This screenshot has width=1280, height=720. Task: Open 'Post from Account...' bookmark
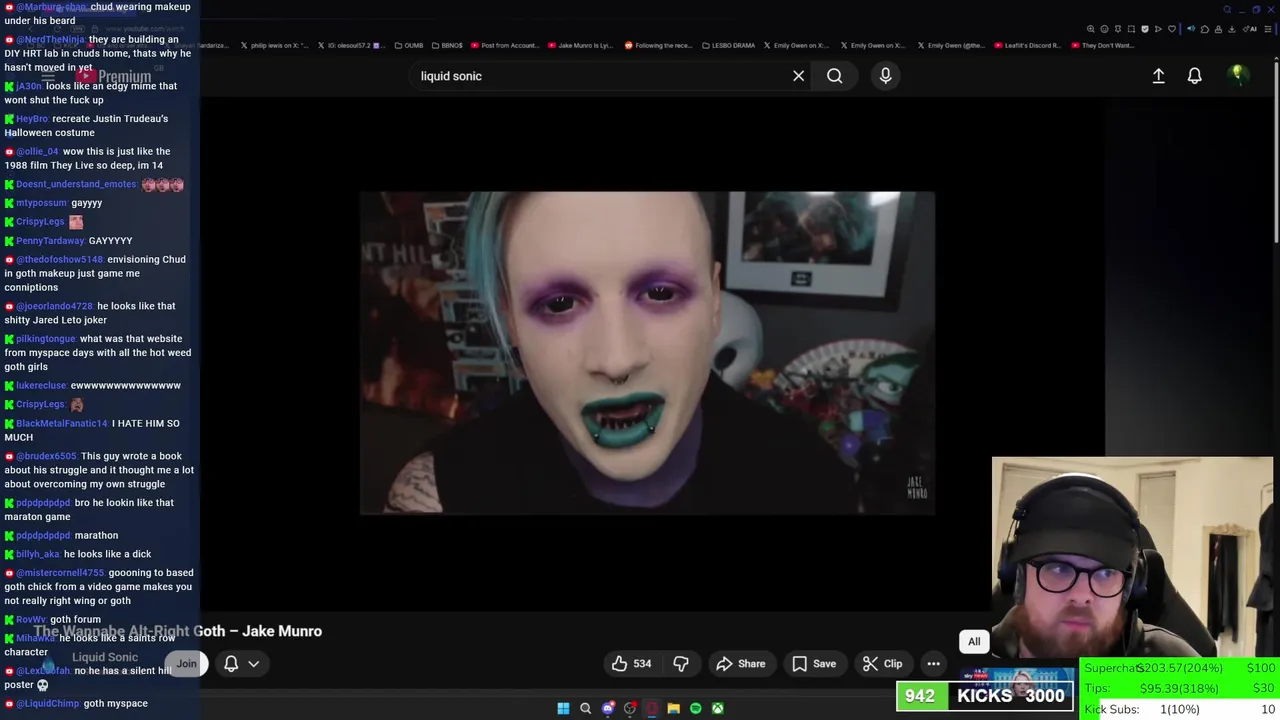(x=505, y=45)
